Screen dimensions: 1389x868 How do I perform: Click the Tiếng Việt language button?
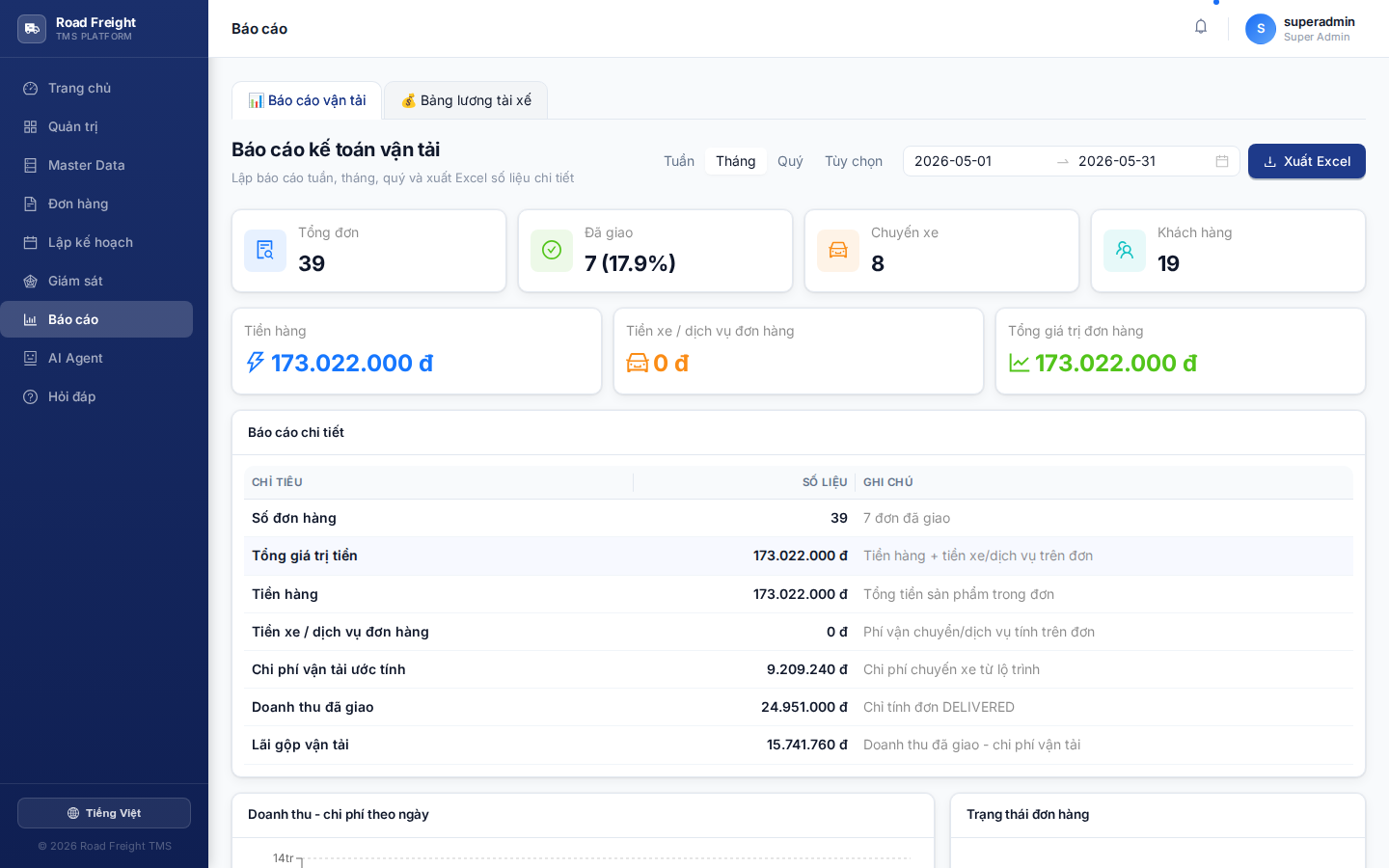coord(104,813)
